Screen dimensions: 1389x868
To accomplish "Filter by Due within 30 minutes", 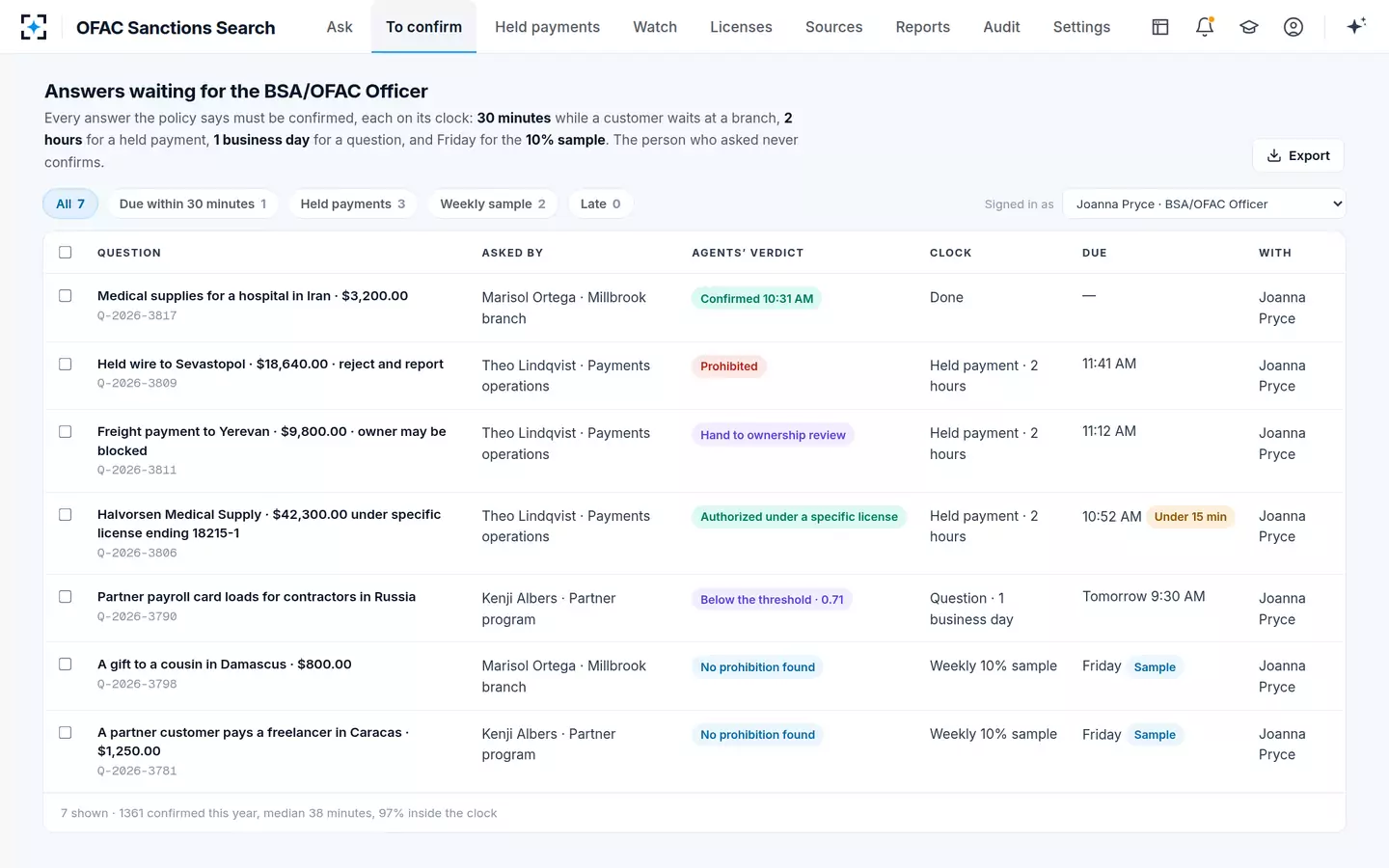I will pos(193,203).
